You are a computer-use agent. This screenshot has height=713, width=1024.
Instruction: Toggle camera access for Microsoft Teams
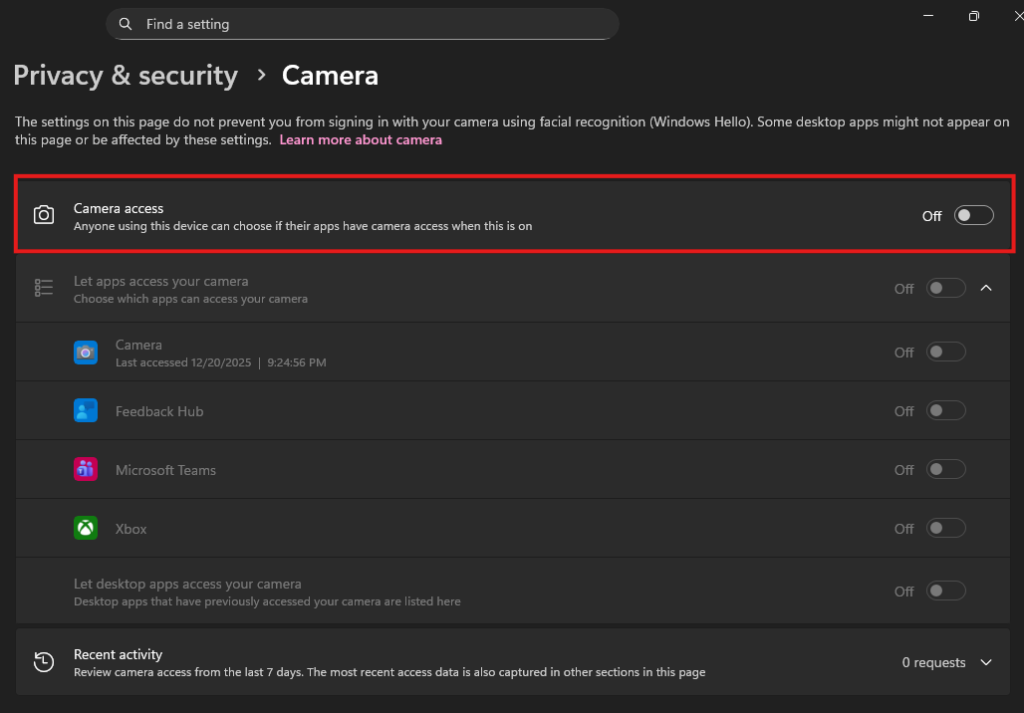pos(946,469)
